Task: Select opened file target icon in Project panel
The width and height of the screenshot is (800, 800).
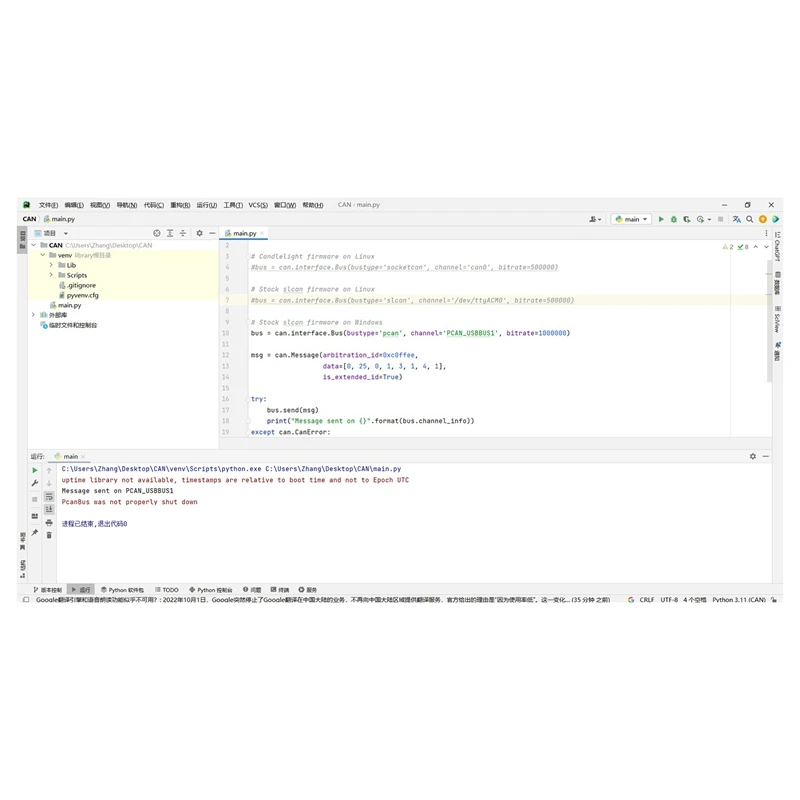Action: [157, 233]
